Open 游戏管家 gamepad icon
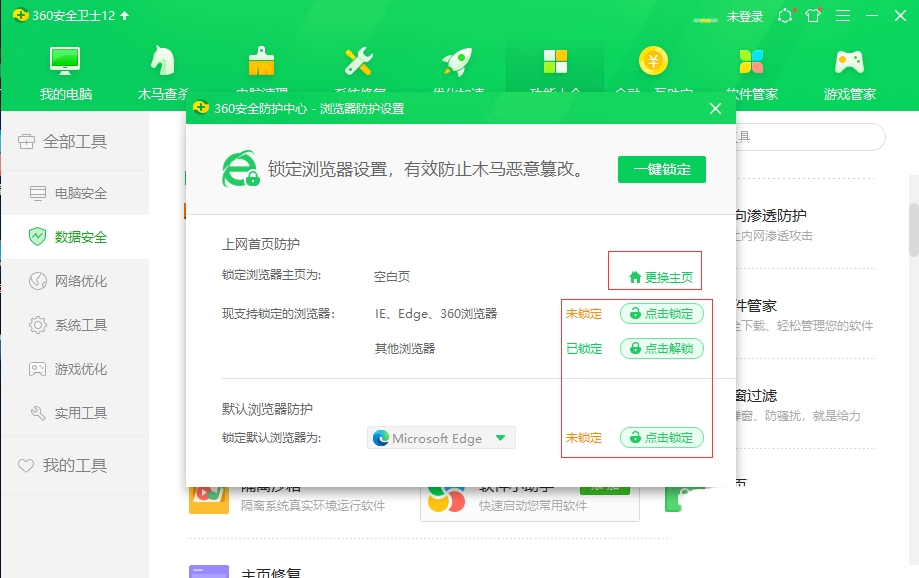Image resolution: width=919 pixels, height=578 pixels. (x=849, y=61)
